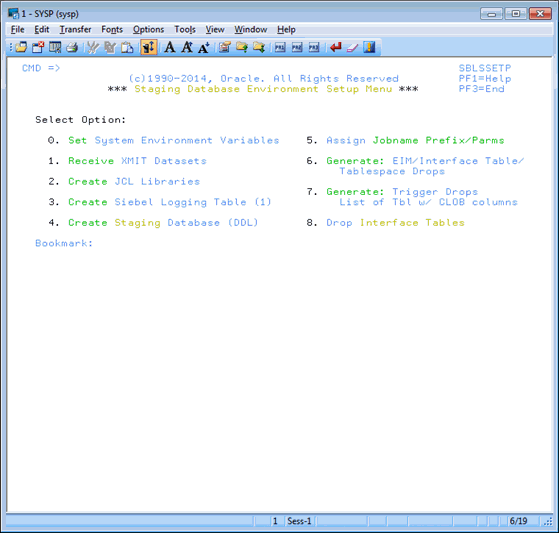559x533 pixels.
Task: Open the File menu
Action: pyautogui.click(x=17, y=30)
